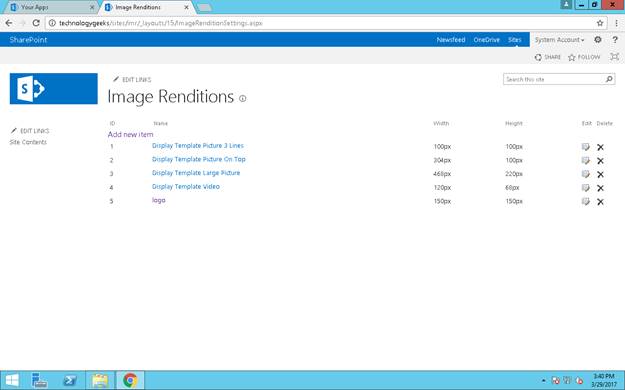625x390 pixels.
Task: Click the SharePoint site logo
Action: 53,89
